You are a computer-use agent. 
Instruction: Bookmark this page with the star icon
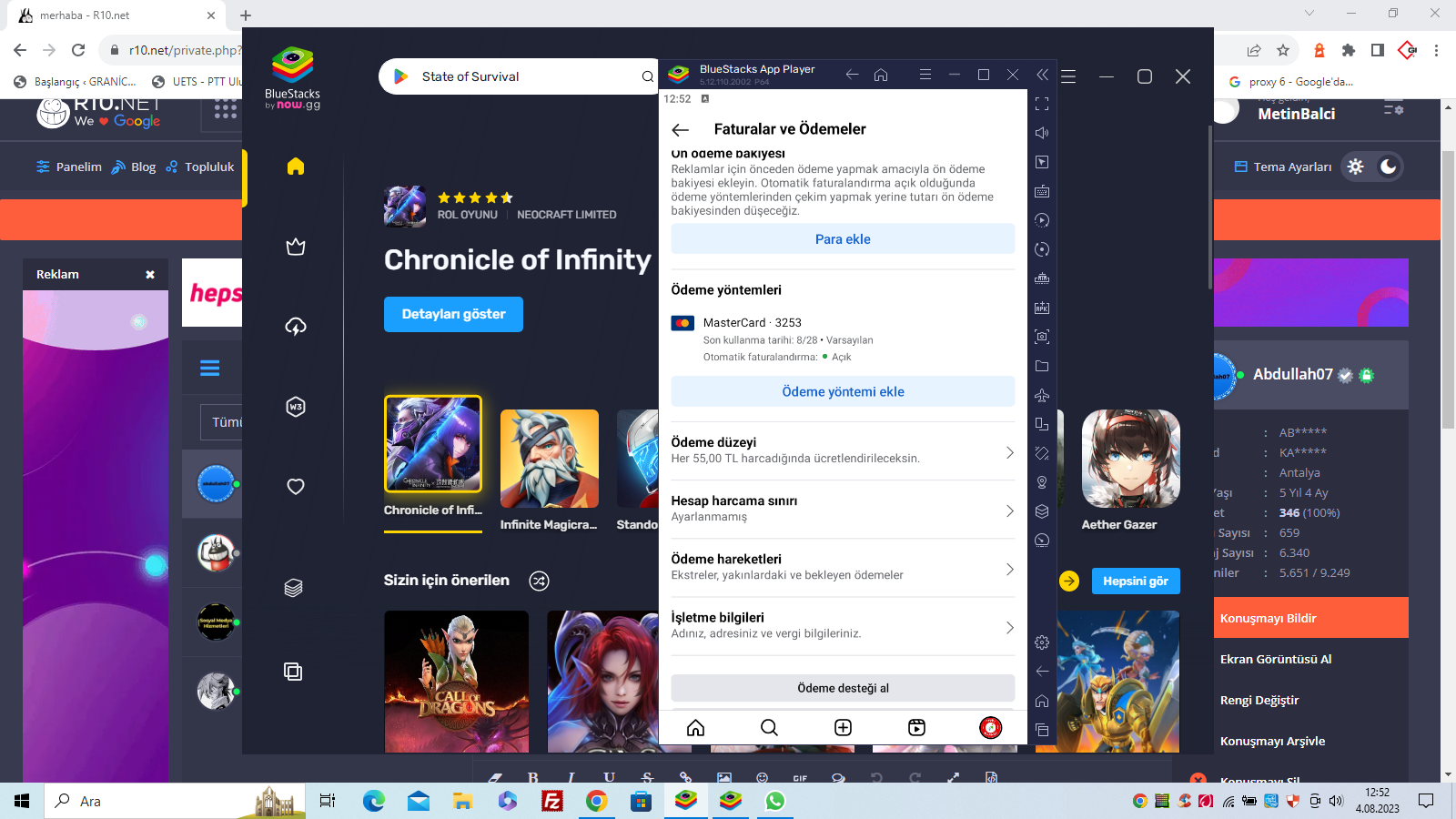(1283, 50)
